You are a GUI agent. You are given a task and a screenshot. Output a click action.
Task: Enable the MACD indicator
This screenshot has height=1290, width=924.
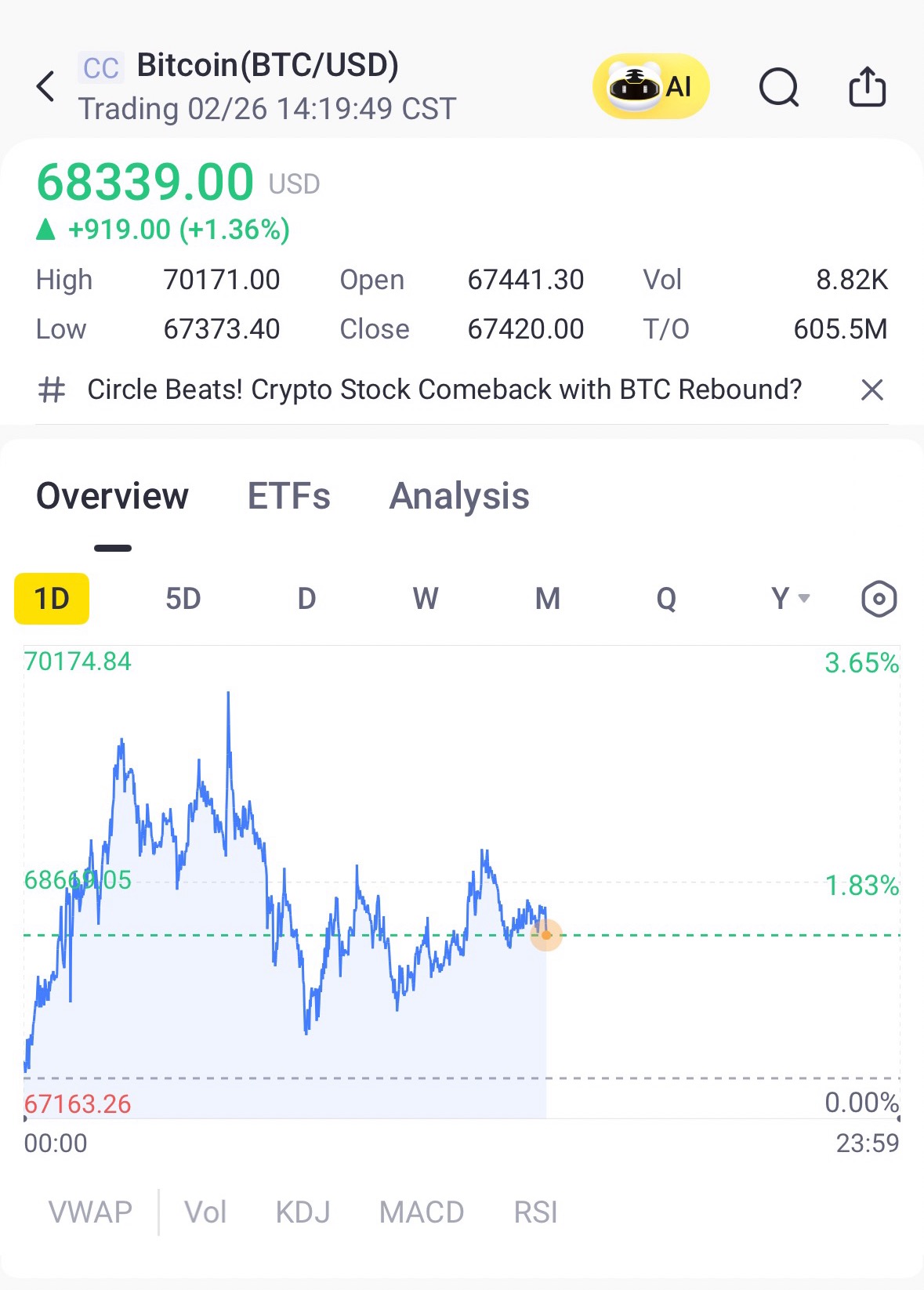(x=422, y=1212)
